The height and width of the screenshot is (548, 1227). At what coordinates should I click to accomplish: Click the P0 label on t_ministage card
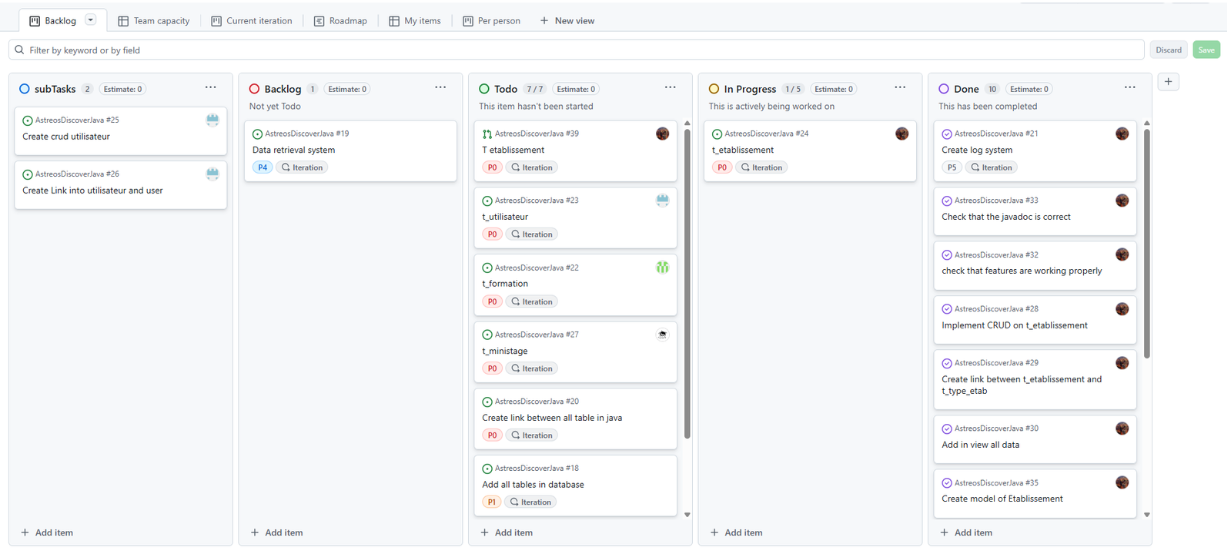click(x=492, y=368)
